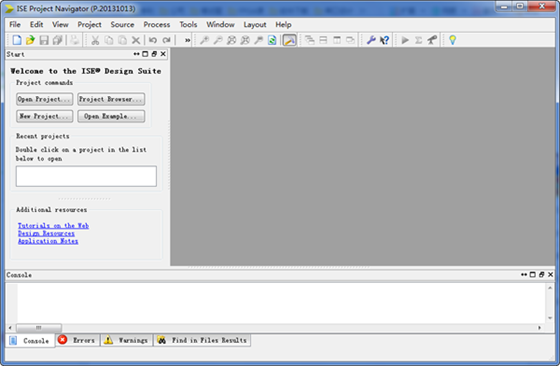The height and width of the screenshot is (366, 560).
Task: Click the light bulb tips icon
Action: click(x=452, y=40)
